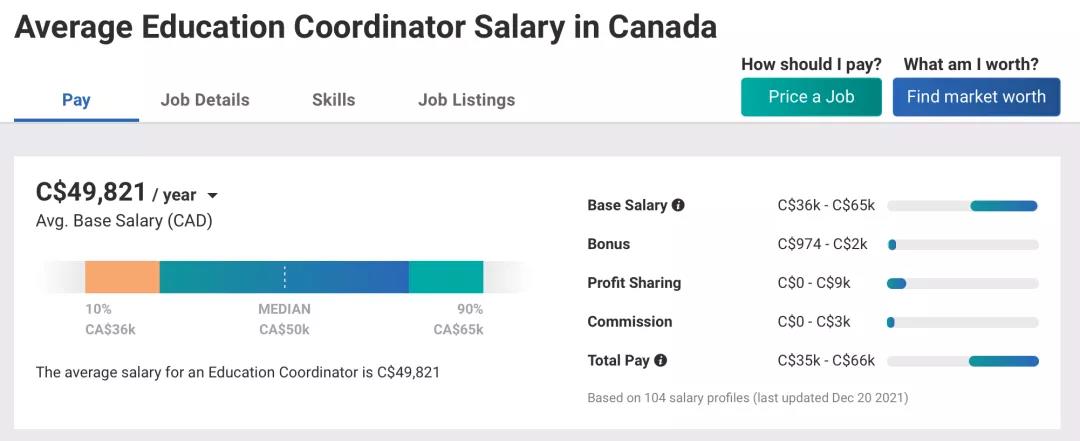Go to the Job Listings tab
The width and height of the screenshot is (1080, 441).
[x=466, y=99]
